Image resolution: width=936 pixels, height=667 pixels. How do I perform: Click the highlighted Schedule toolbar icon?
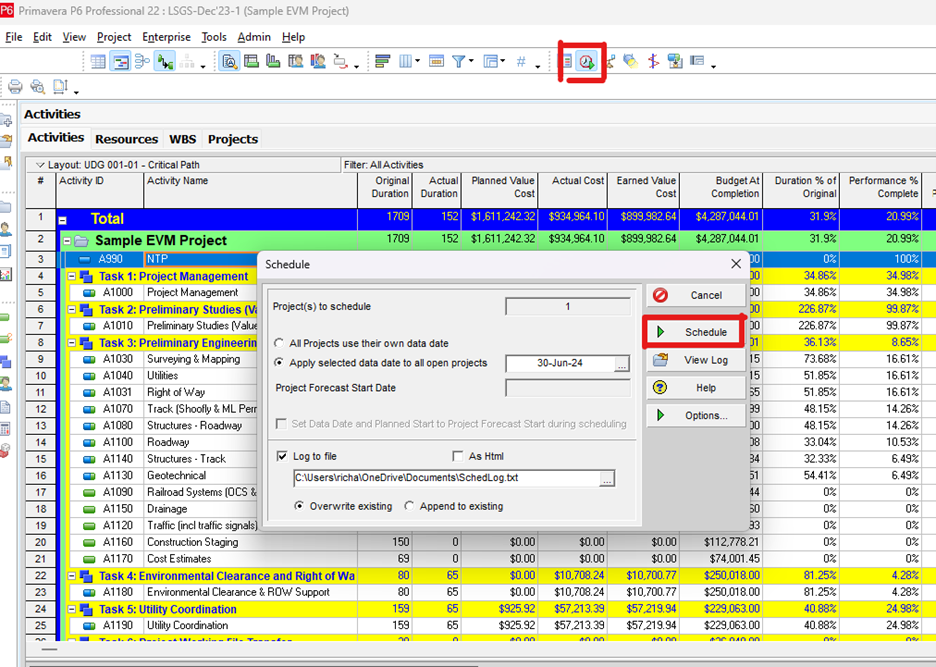(584, 61)
